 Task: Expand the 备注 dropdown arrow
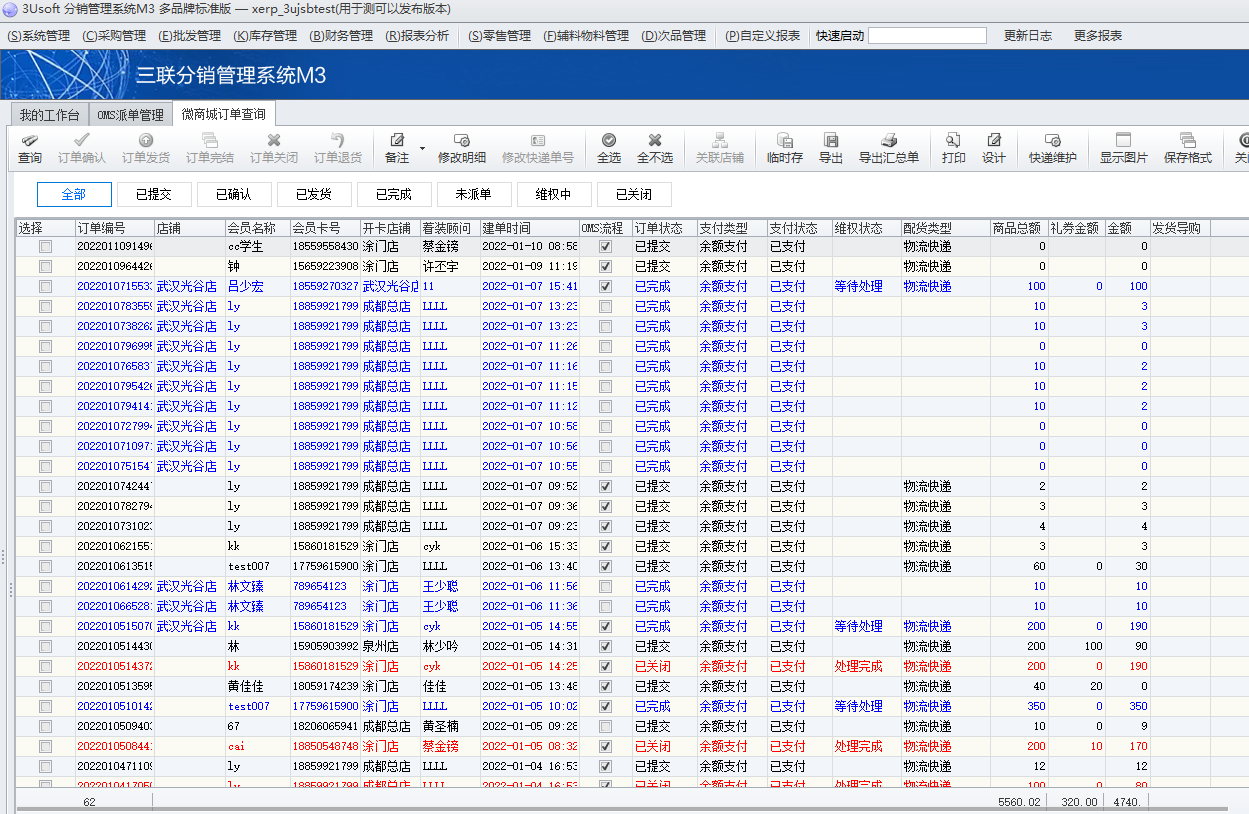(422, 148)
